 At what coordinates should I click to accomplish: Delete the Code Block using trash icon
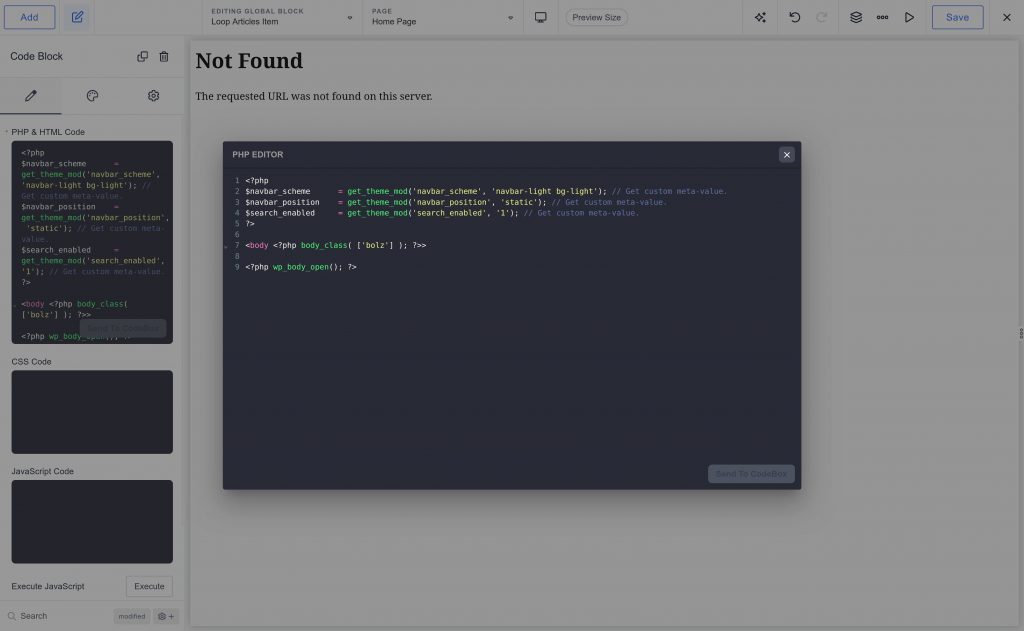coord(165,56)
